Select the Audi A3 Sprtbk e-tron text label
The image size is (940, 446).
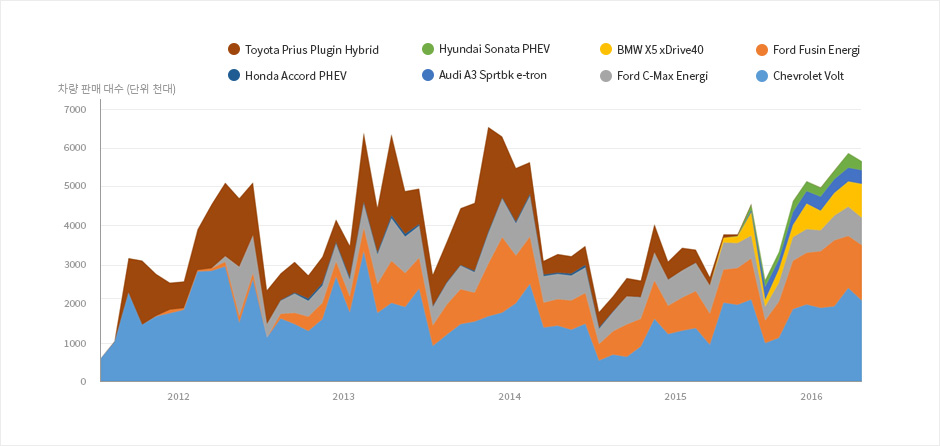pyautogui.click(x=492, y=75)
